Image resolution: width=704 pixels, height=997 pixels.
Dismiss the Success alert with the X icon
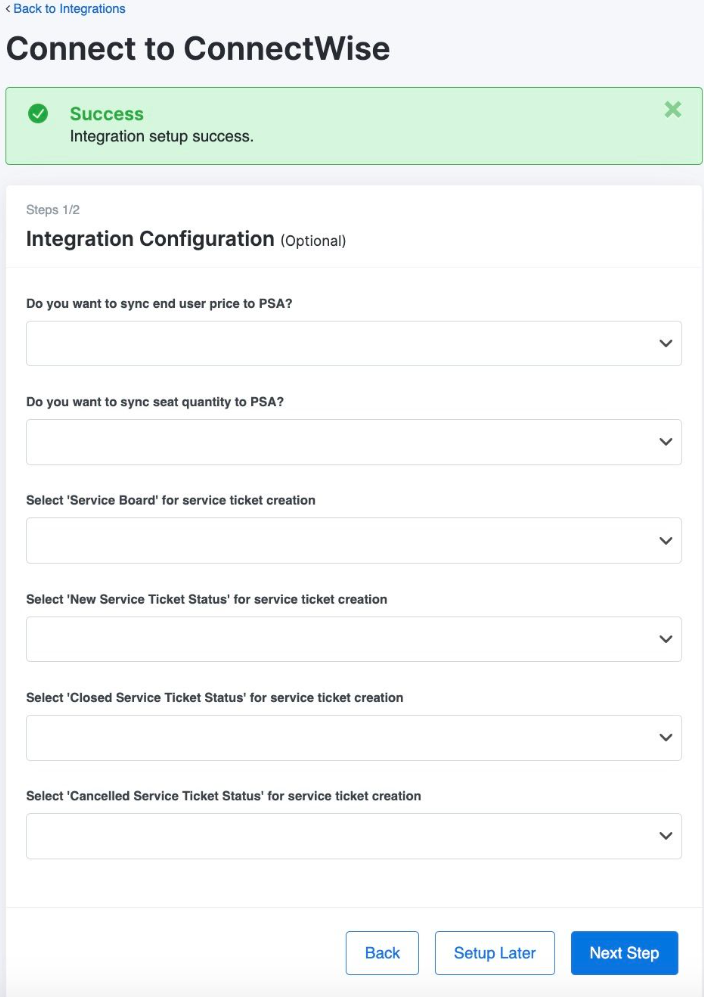click(673, 109)
